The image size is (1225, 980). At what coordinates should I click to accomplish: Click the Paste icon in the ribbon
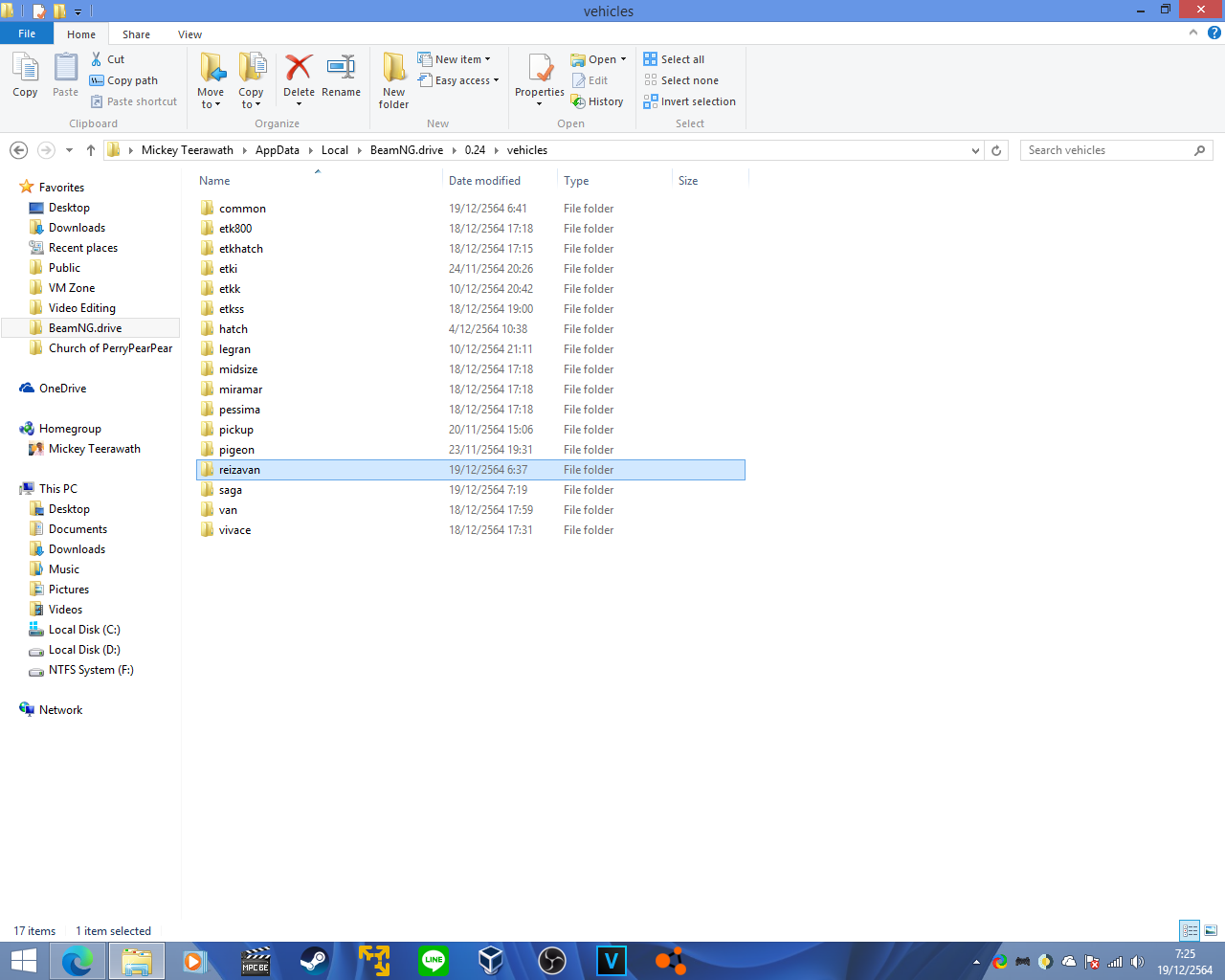pyautogui.click(x=65, y=75)
